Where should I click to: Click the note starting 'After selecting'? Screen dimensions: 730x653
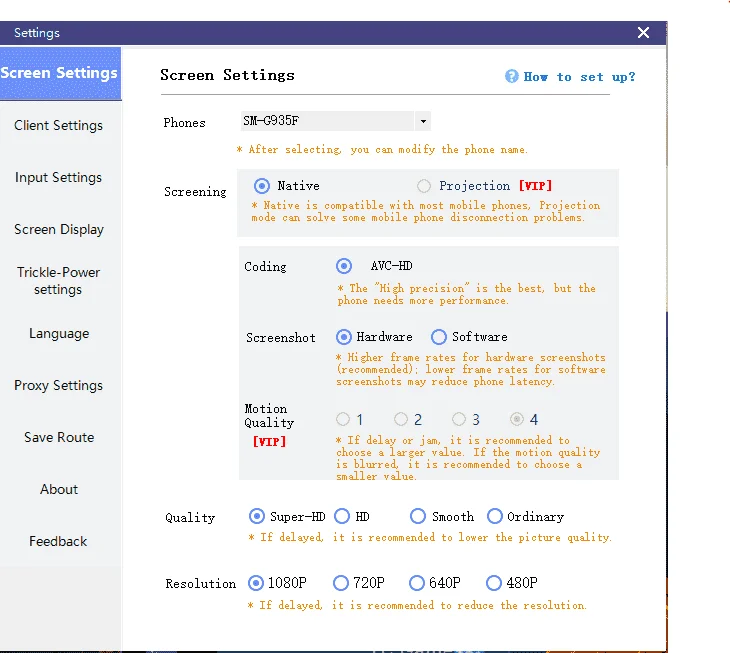(382, 150)
